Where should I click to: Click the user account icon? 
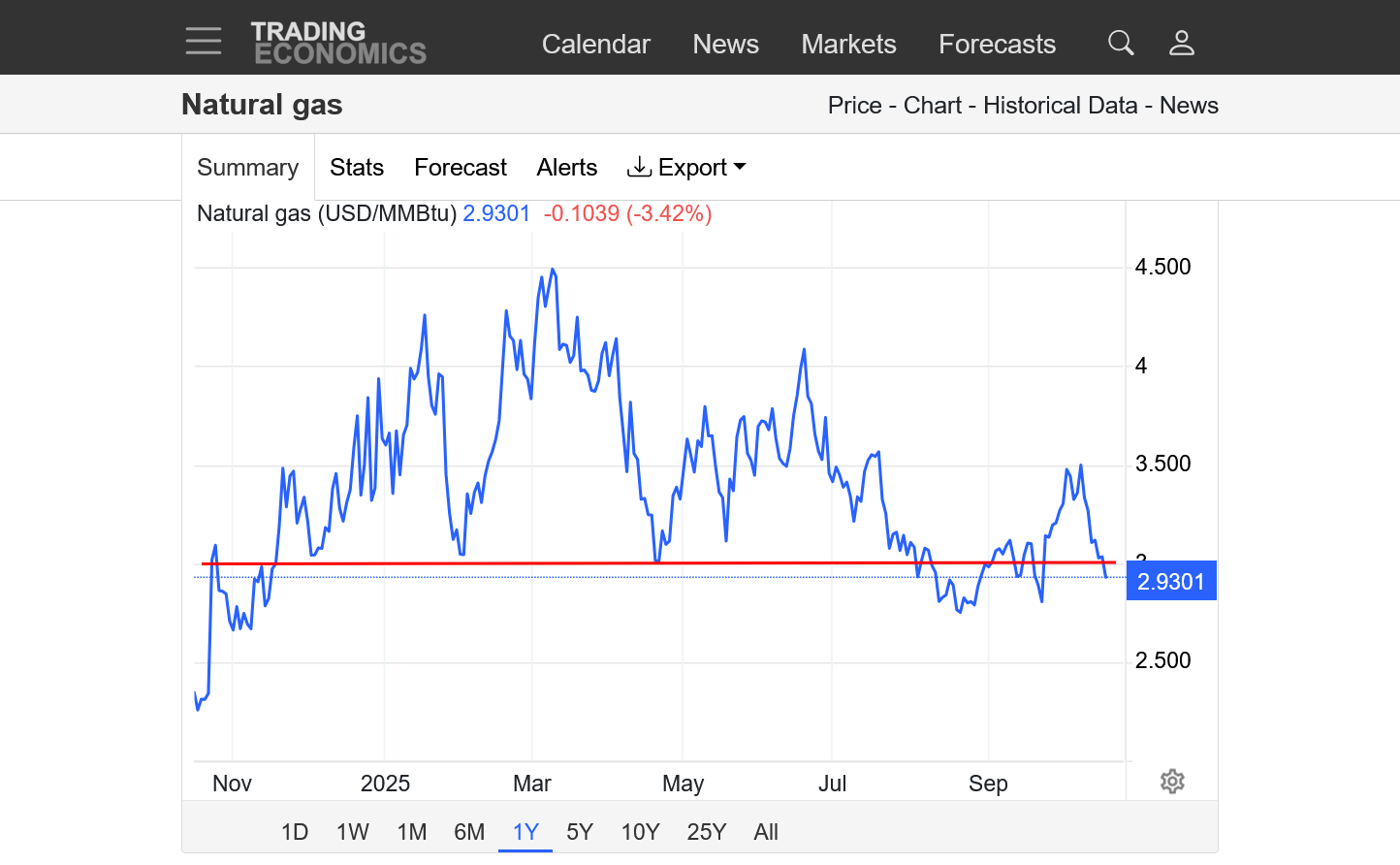click(x=1181, y=43)
